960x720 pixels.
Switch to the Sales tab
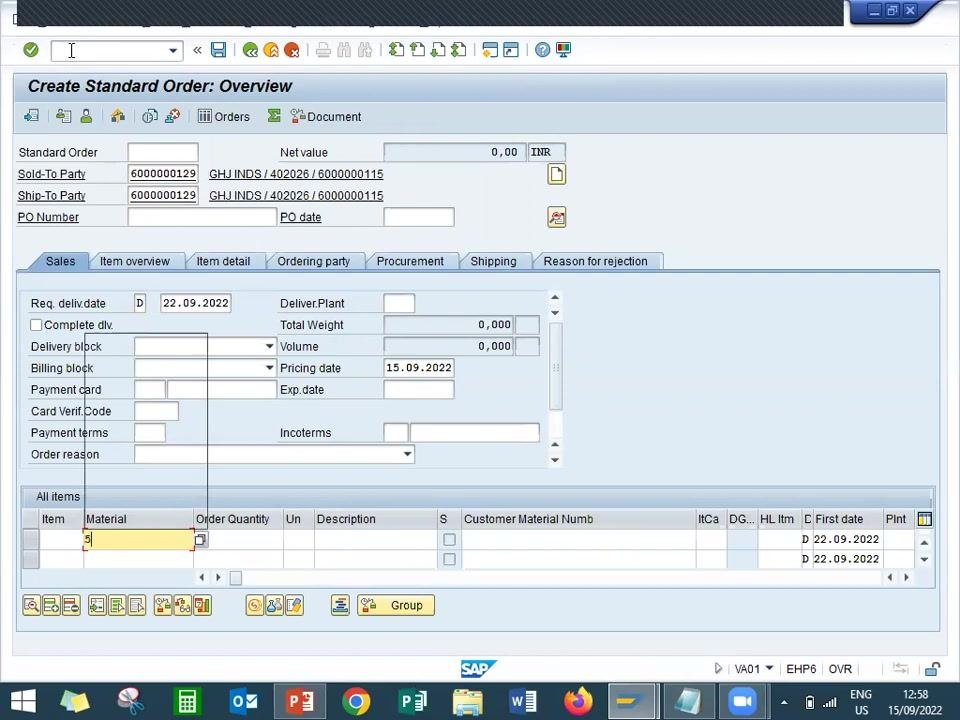pos(60,261)
